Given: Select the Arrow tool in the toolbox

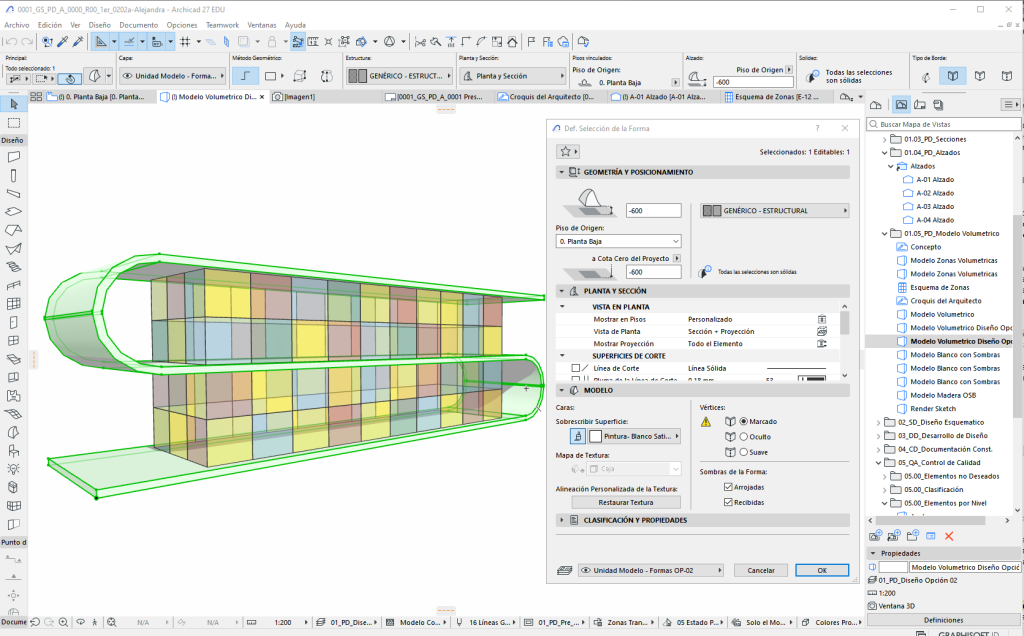Looking at the screenshot, I should point(14,104).
